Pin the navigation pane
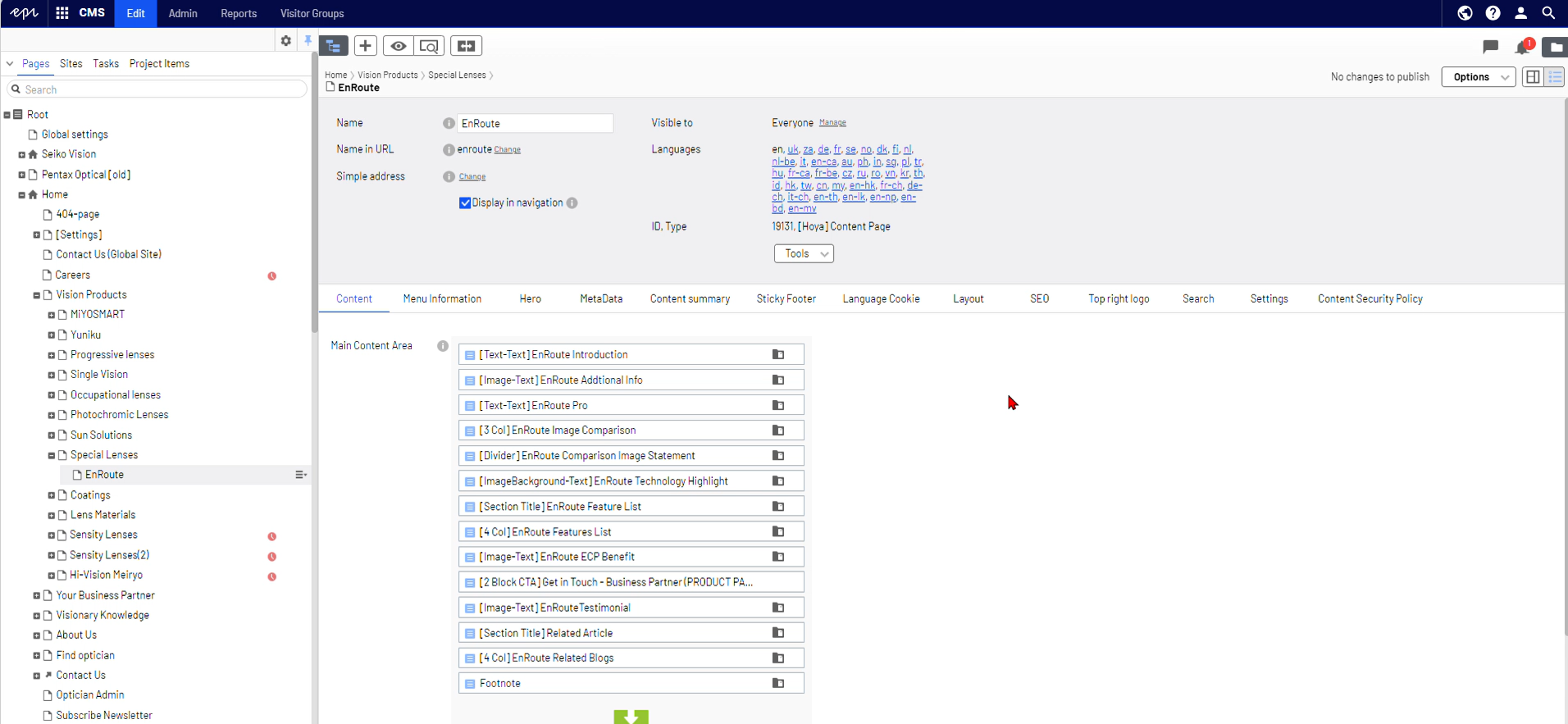Screen dimensions: 1568x724 coord(308,41)
